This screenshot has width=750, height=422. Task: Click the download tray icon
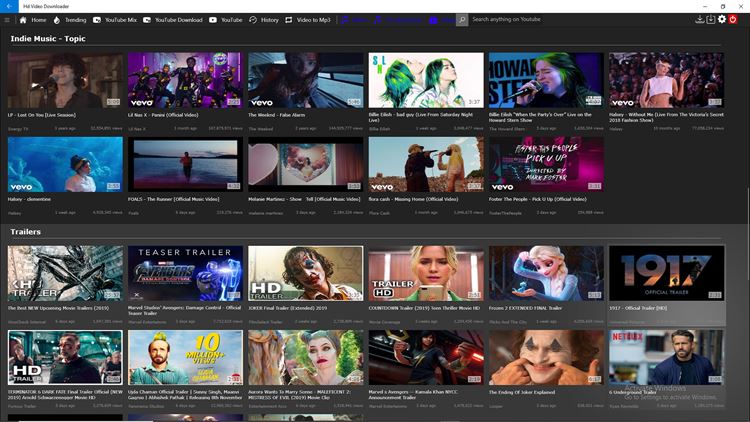(699, 20)
